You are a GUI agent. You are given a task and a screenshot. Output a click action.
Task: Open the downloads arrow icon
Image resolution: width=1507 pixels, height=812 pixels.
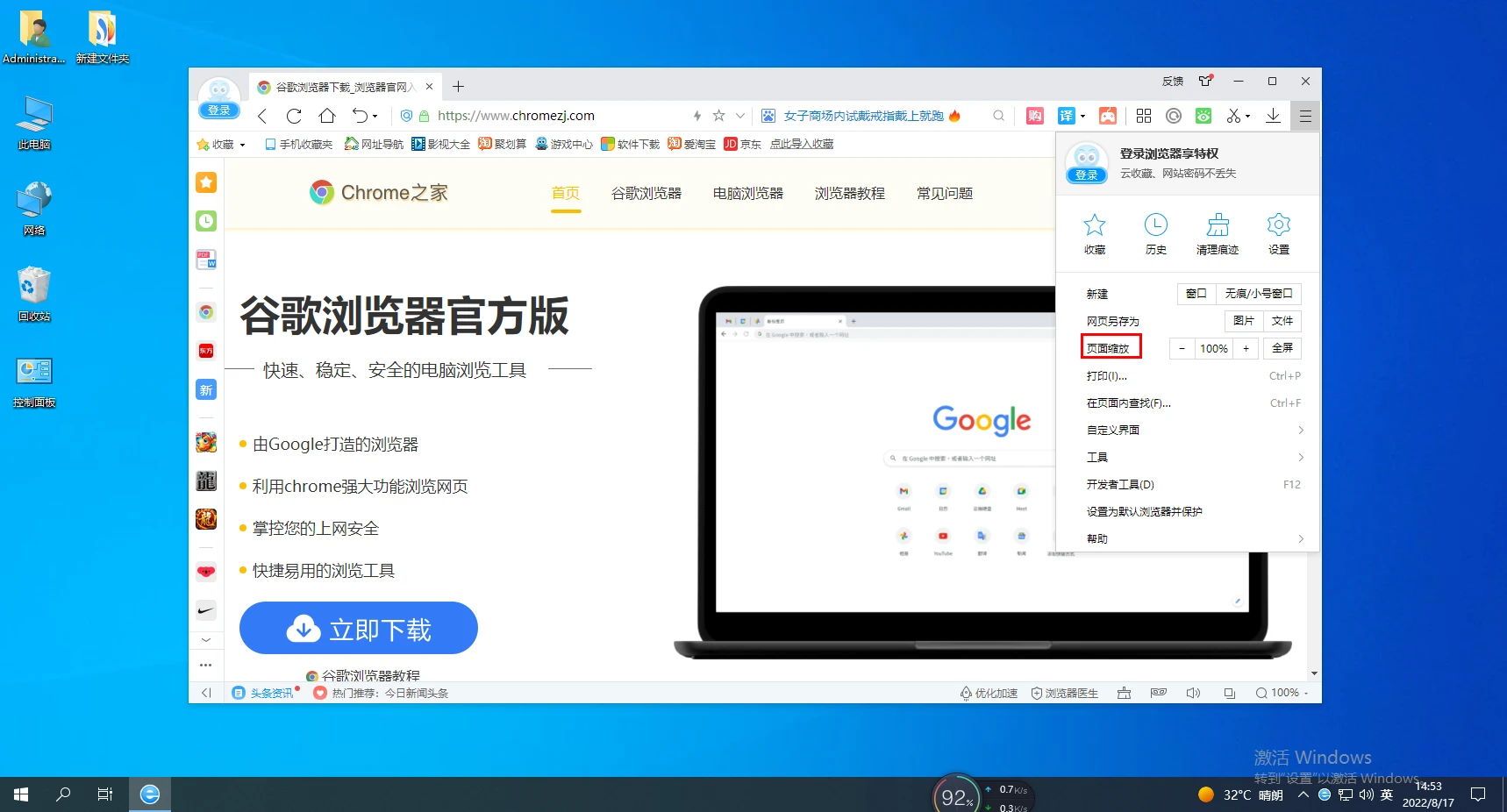(x=1273, y=116)
